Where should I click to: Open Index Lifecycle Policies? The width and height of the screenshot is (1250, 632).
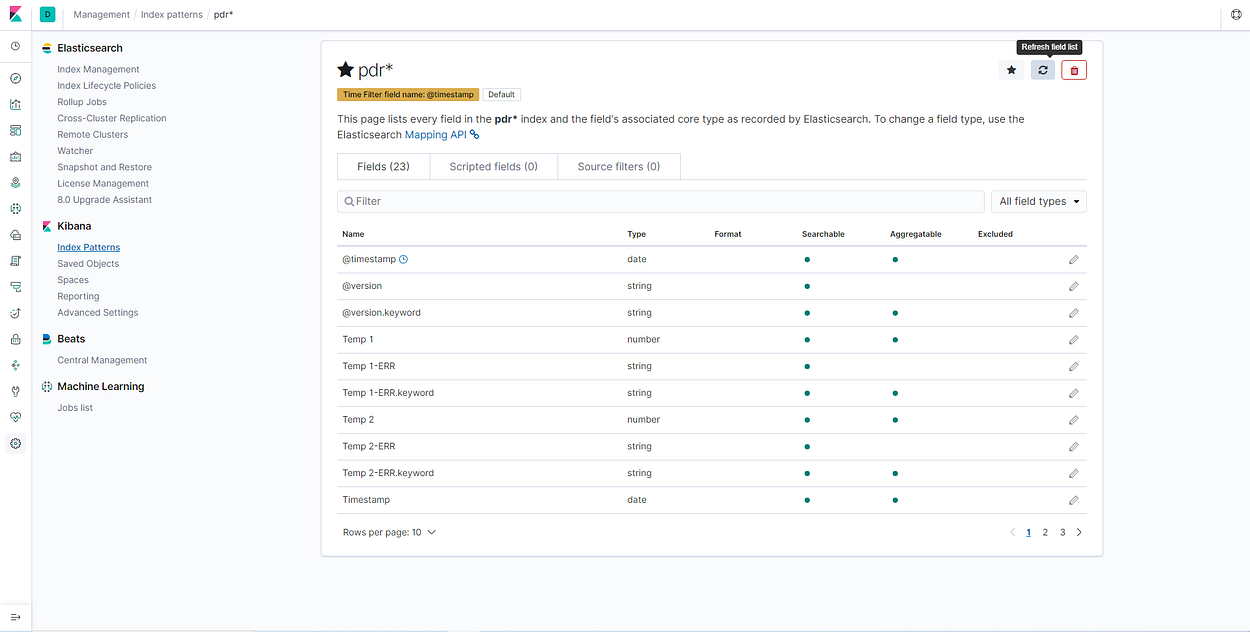(106, 86)
